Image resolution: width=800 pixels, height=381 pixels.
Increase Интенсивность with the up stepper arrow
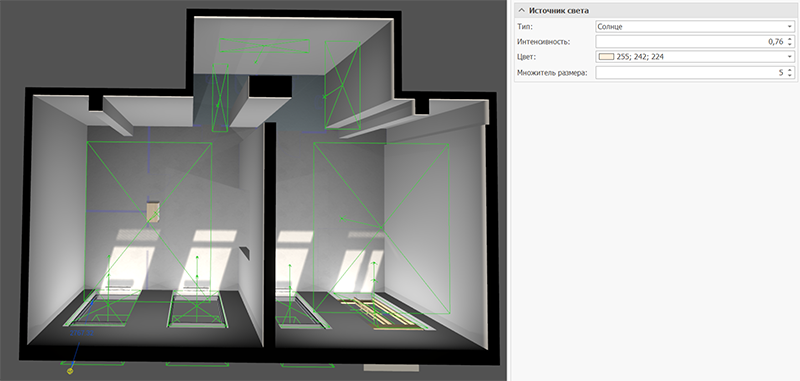tap(790, 39)
